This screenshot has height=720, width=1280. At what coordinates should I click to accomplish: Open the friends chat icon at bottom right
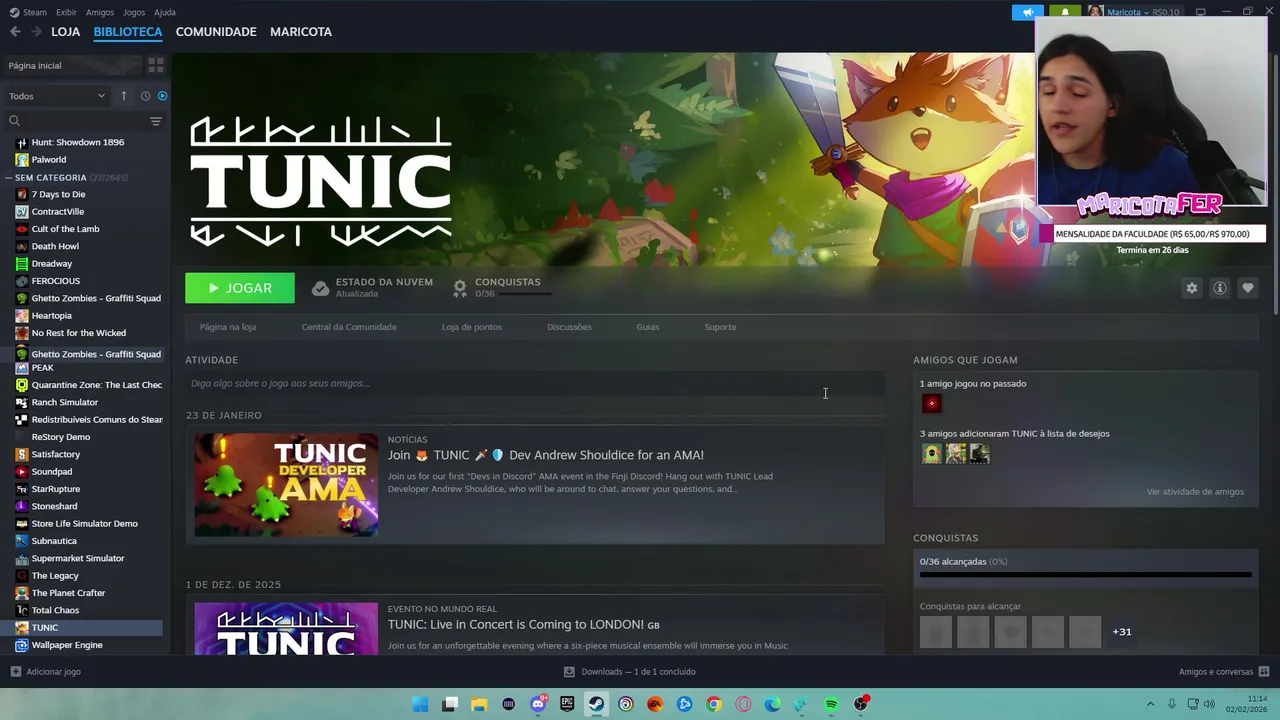pyautogui.click(x=1264, y=672)
